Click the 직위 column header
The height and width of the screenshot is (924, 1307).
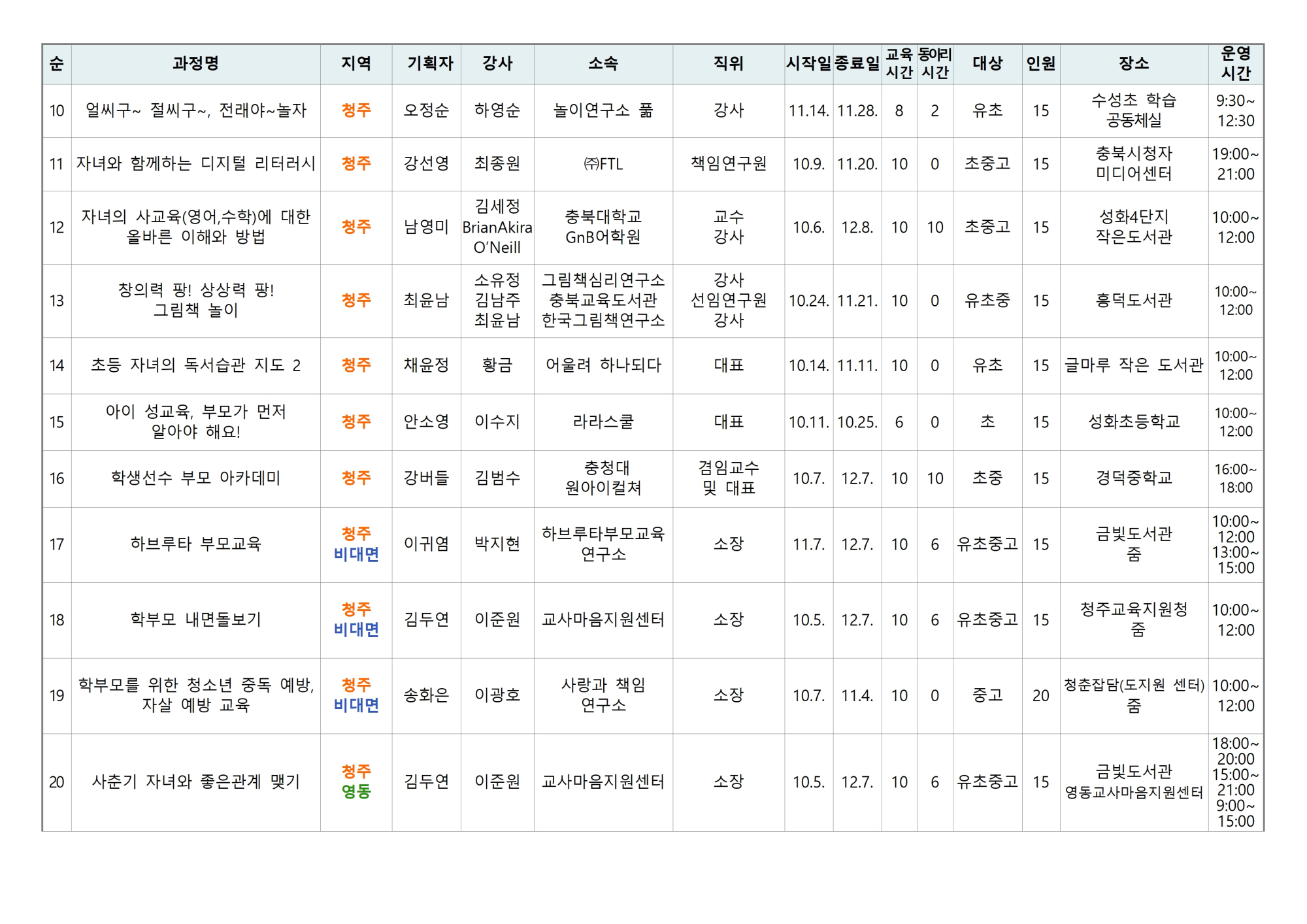click(x=729, y=64)
